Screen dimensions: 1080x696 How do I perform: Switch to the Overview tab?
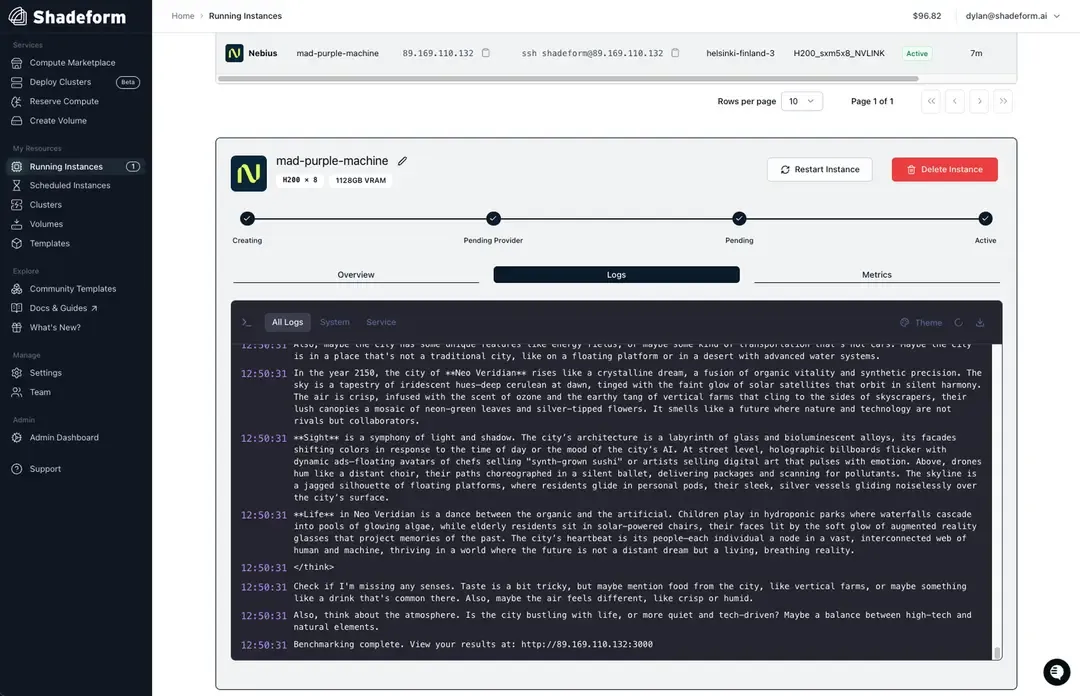pyautogui.click(x=356, y=275)
